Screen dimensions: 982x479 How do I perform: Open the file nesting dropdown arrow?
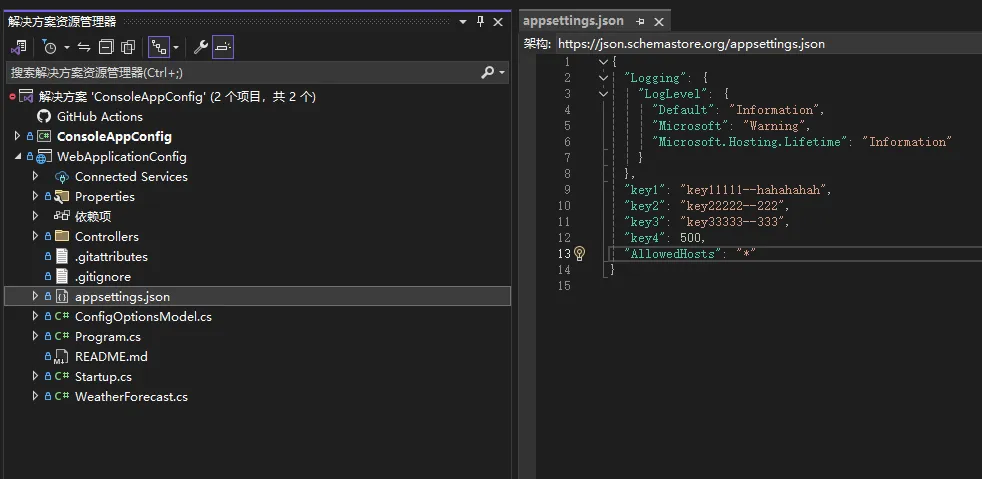176,48
